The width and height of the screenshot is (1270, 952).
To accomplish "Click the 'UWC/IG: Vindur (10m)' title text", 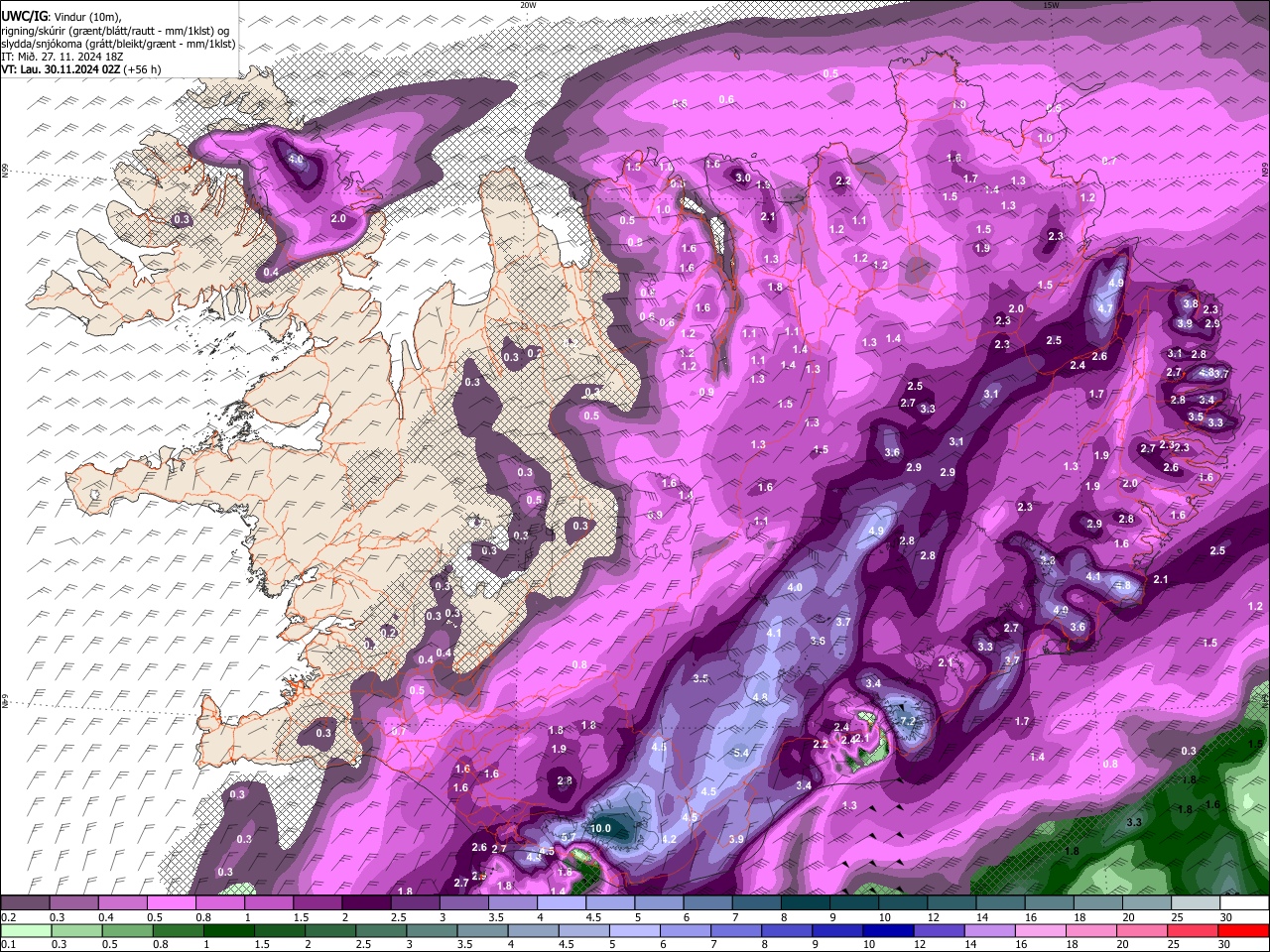I will tap(62, 16).
